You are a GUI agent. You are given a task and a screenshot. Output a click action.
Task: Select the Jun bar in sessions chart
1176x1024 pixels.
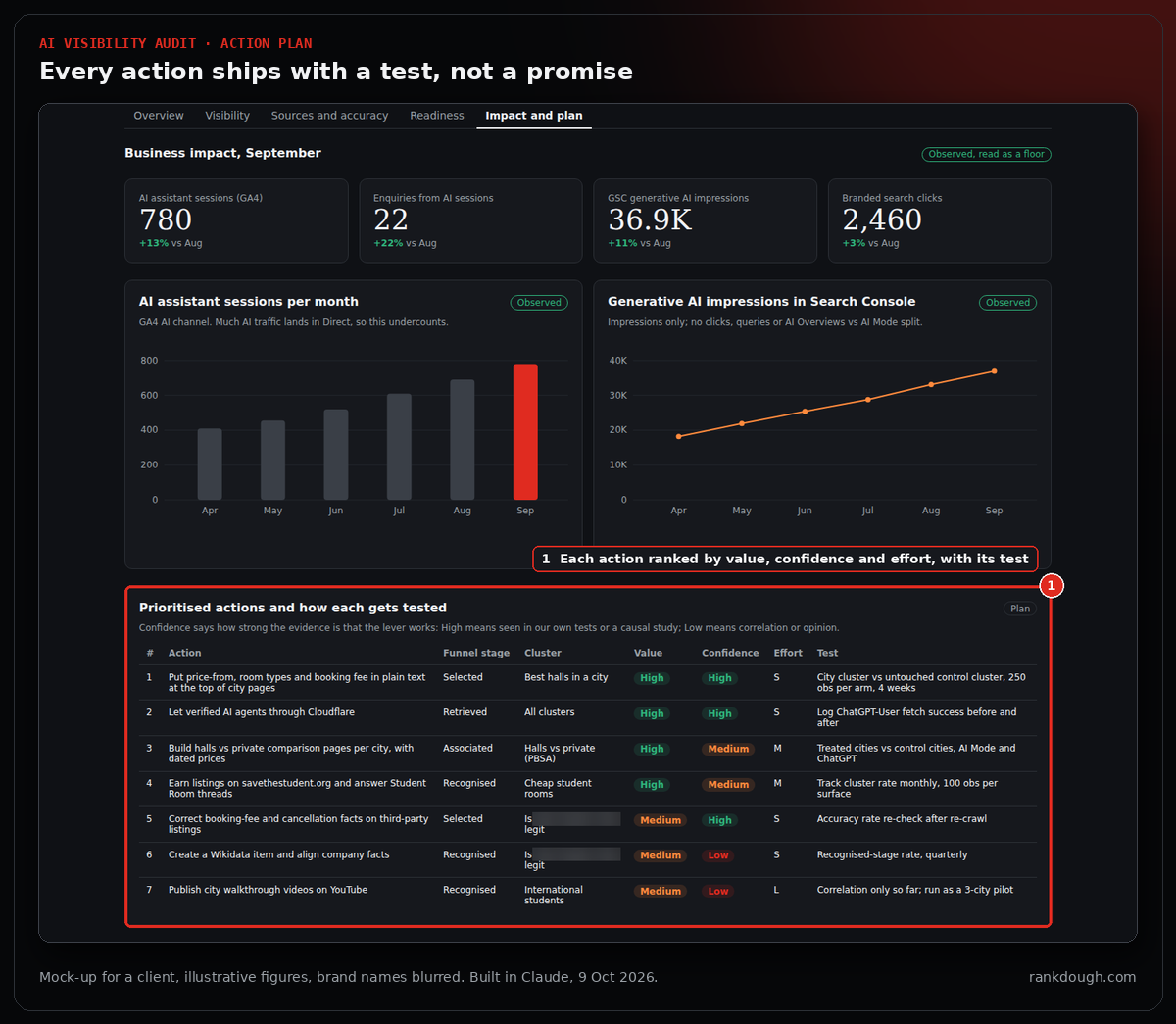(x=336, y=455)
